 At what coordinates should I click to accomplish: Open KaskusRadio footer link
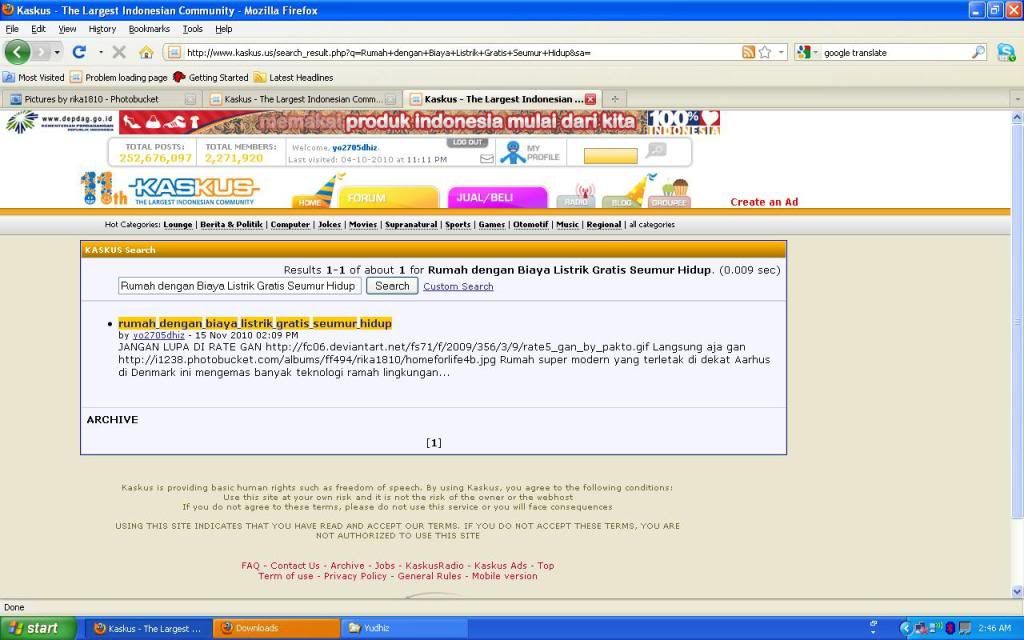(434, 566)
